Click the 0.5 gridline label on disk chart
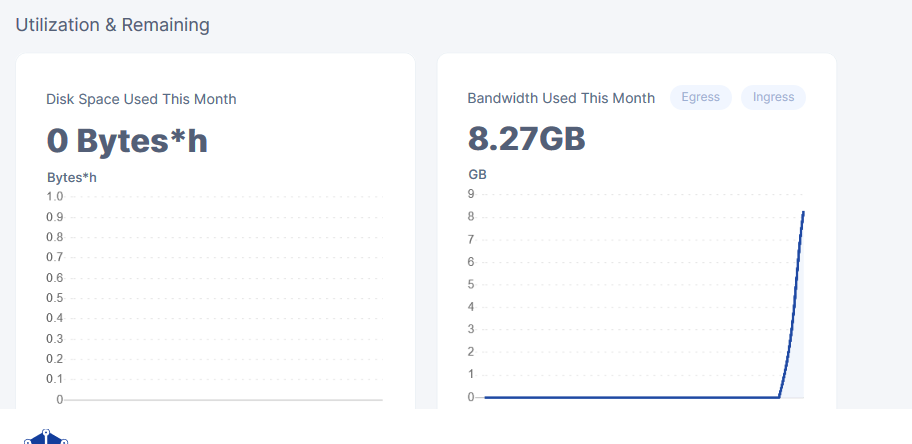This screenshot has height=444, width=912. (55, 298)
